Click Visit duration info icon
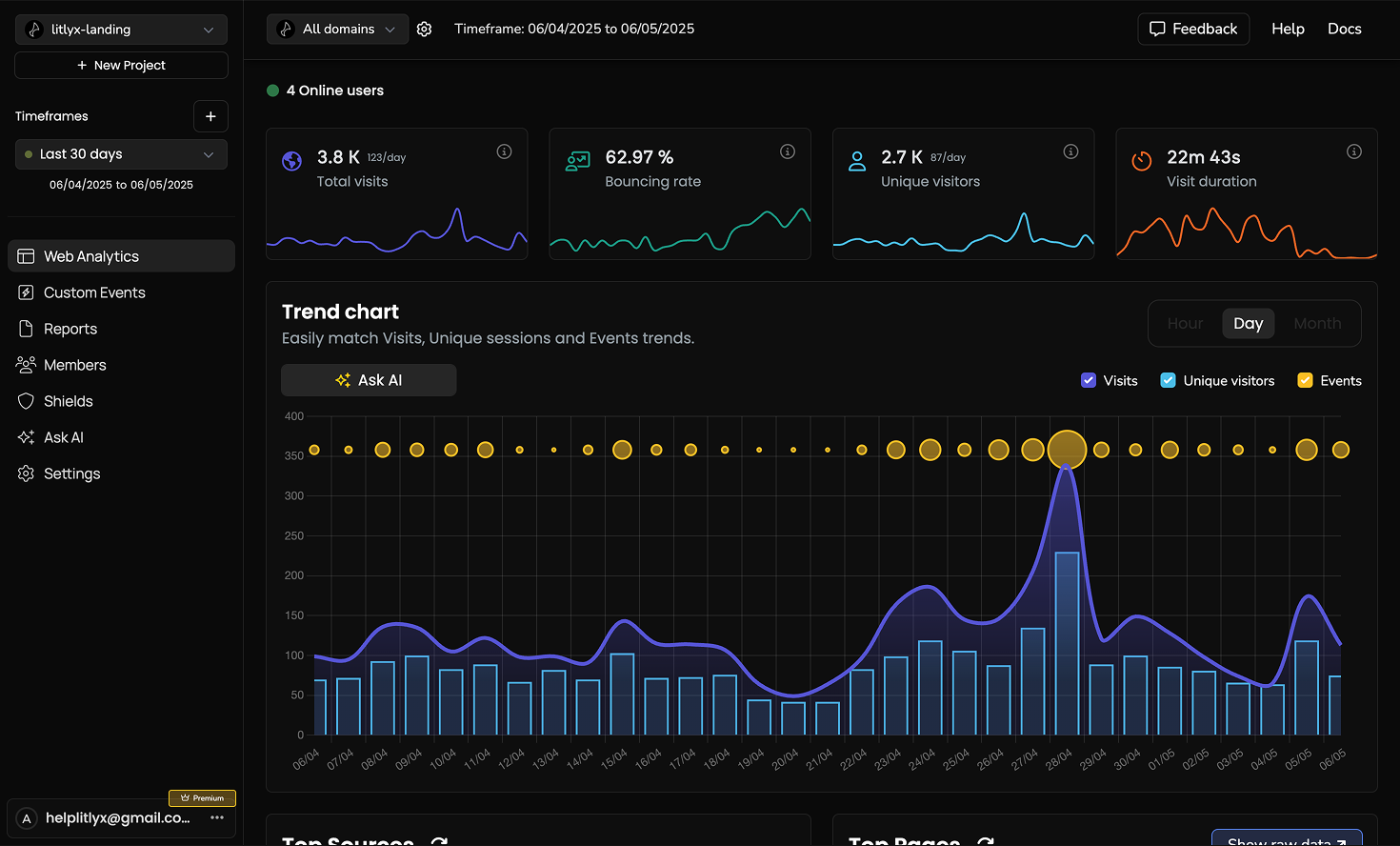 click(x=1354, y=151)
